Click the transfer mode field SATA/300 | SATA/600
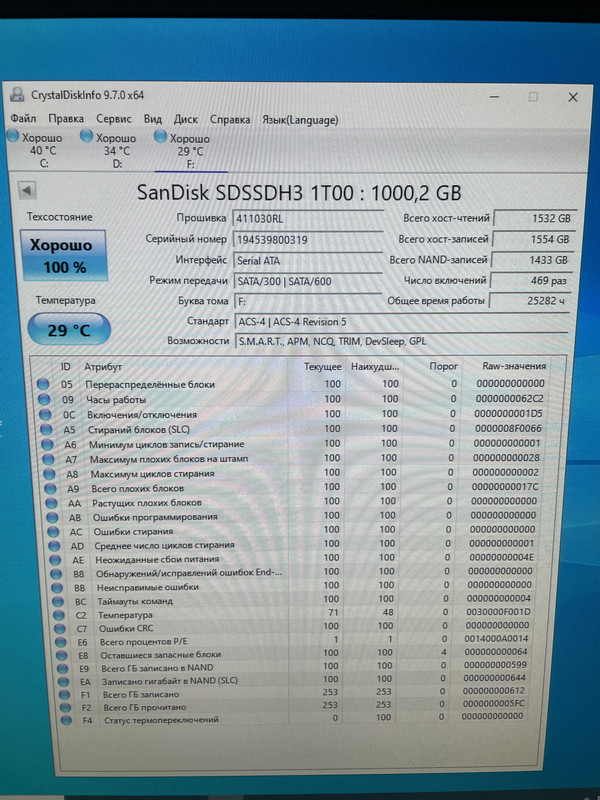The width and height of the screenshot is (600, 800). (308, 281)
